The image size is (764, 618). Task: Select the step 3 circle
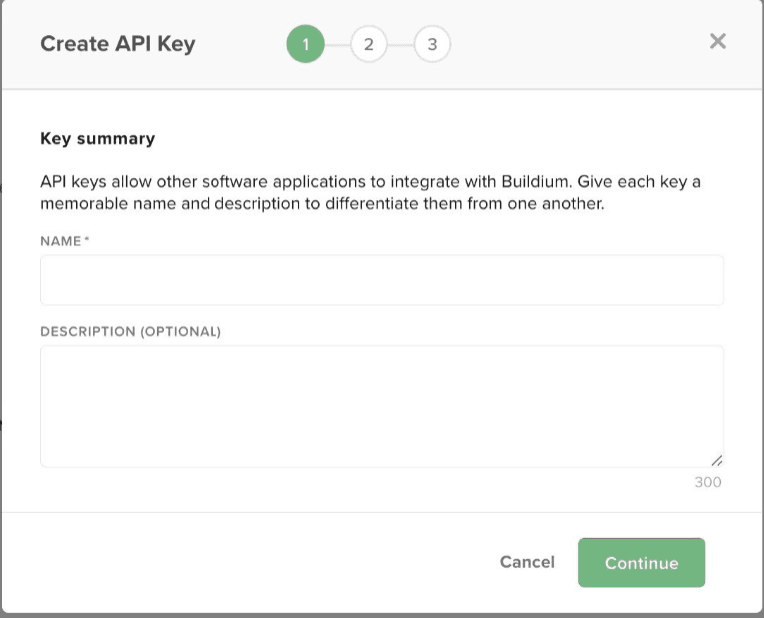(432, 44)
